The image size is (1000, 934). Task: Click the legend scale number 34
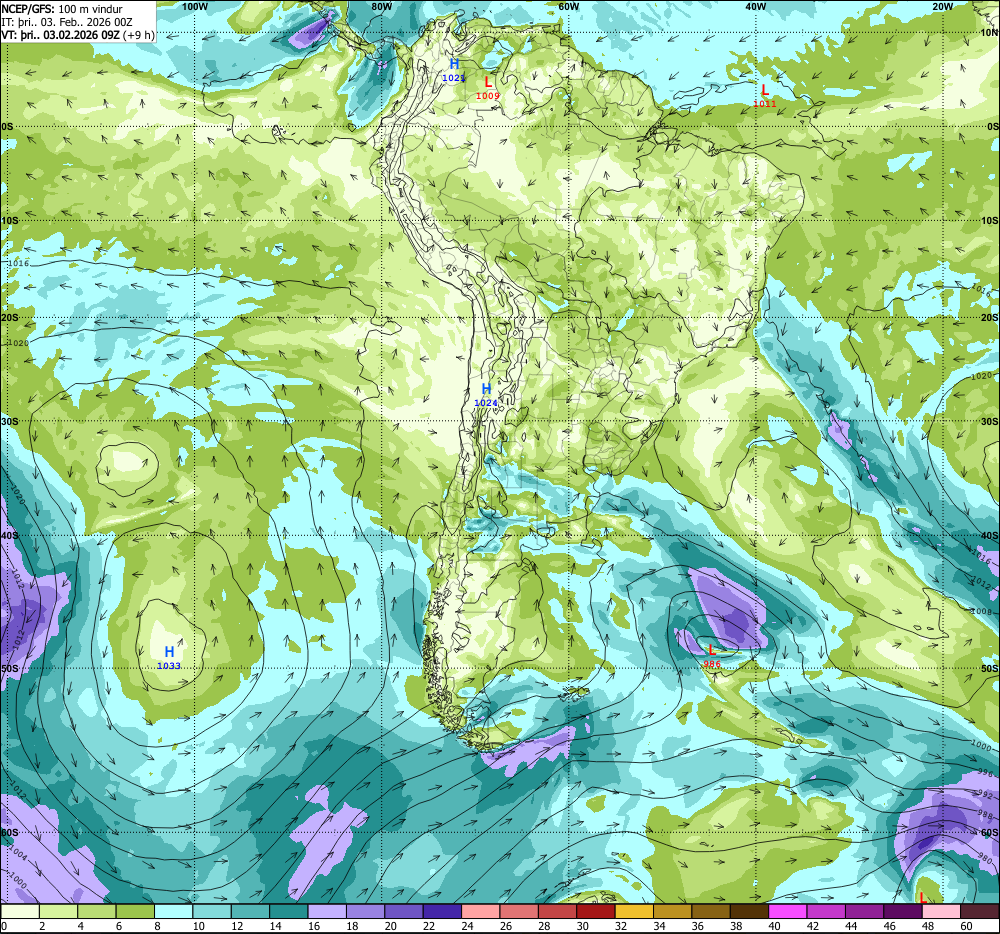coord(659,926)
